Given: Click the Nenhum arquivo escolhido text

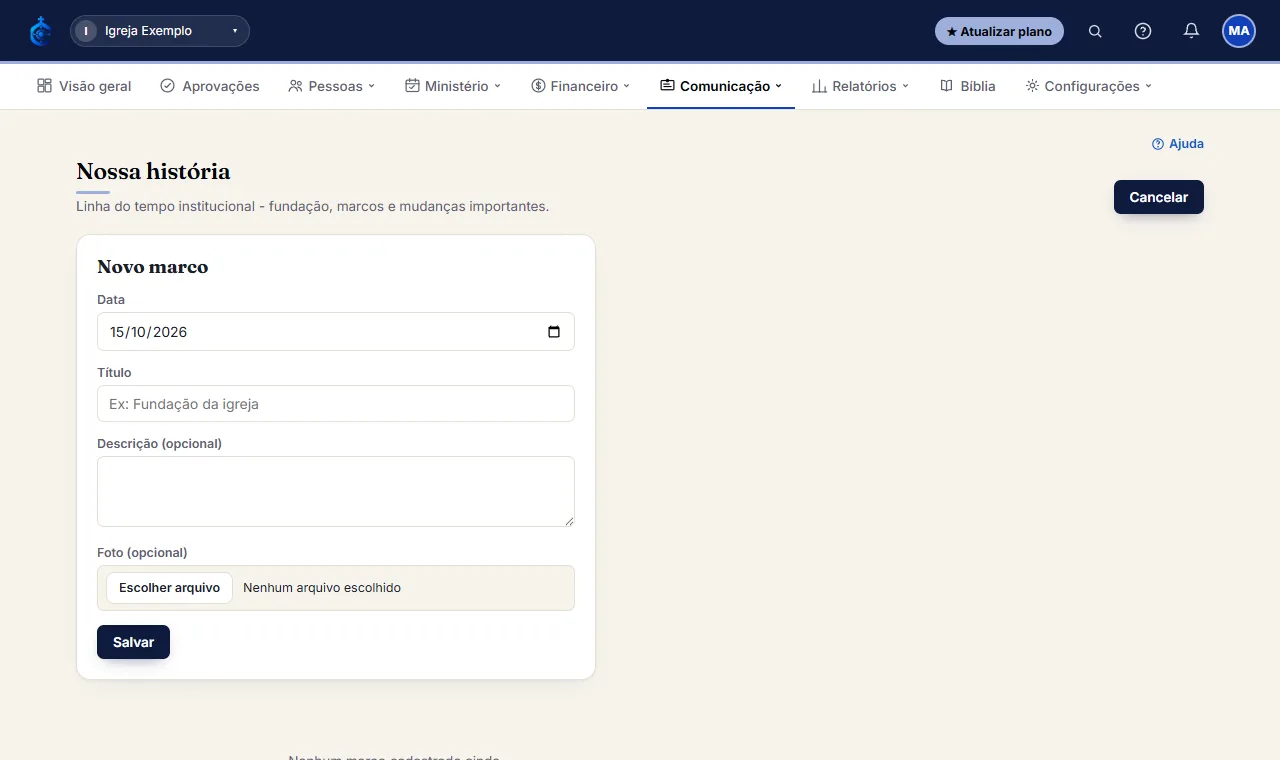Looking at the screenshot, I should coord(322,588).
